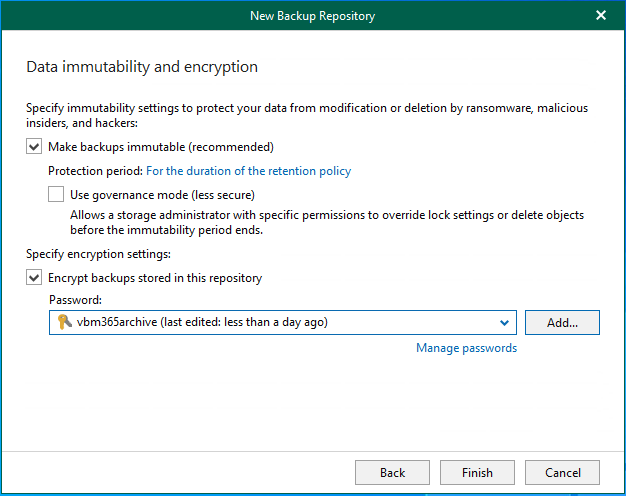Click the Password: field label
626x496 pixels.
pos(74,299)
